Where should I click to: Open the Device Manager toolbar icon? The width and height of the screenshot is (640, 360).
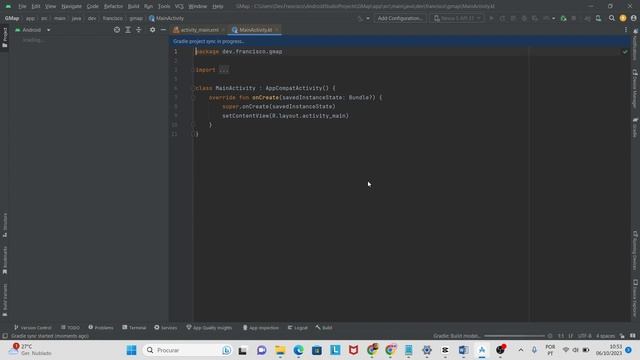[x=598, y=18]
